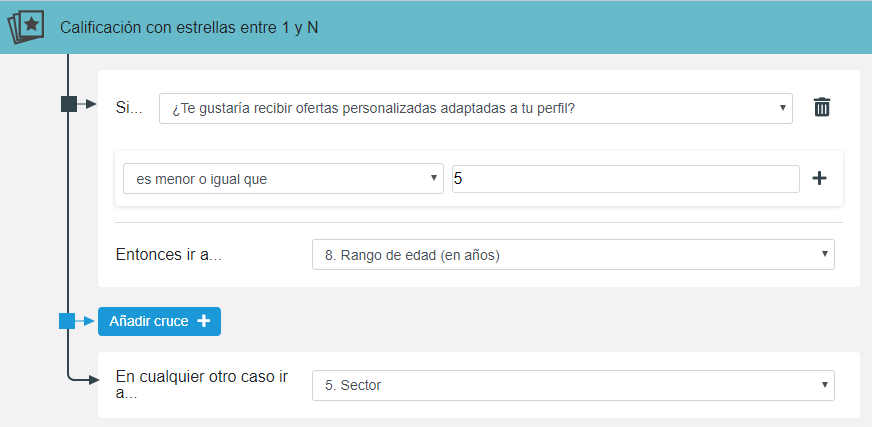Screen dimensions: 872x427
Task: Open the '5. Sector' destination dropdown
Action: tap(573, 385)
